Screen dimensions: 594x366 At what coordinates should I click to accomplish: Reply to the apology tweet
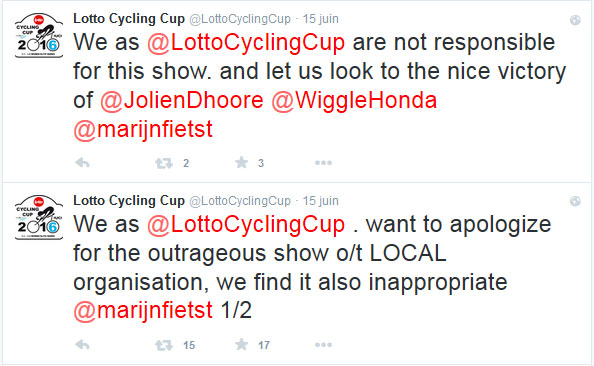point(82,345)
